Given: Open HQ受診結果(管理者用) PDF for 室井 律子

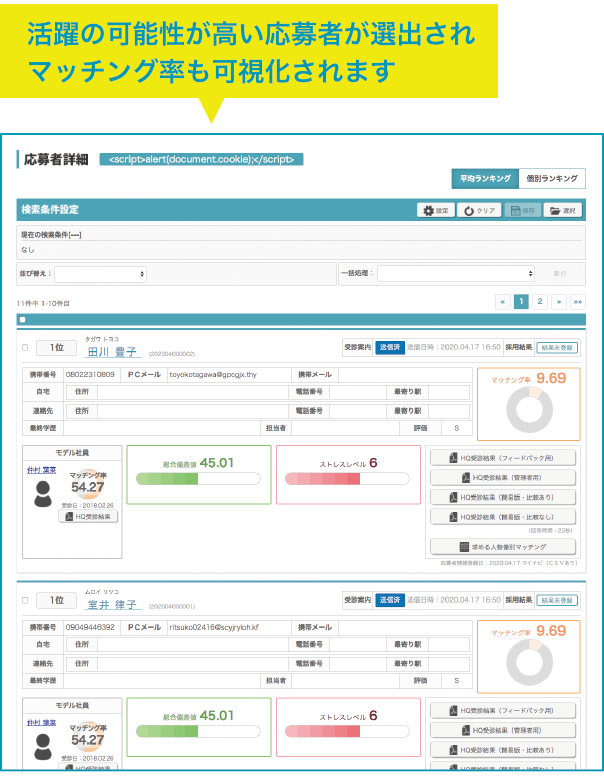Looking at the screenshot, I should click(x=503, y=730).
